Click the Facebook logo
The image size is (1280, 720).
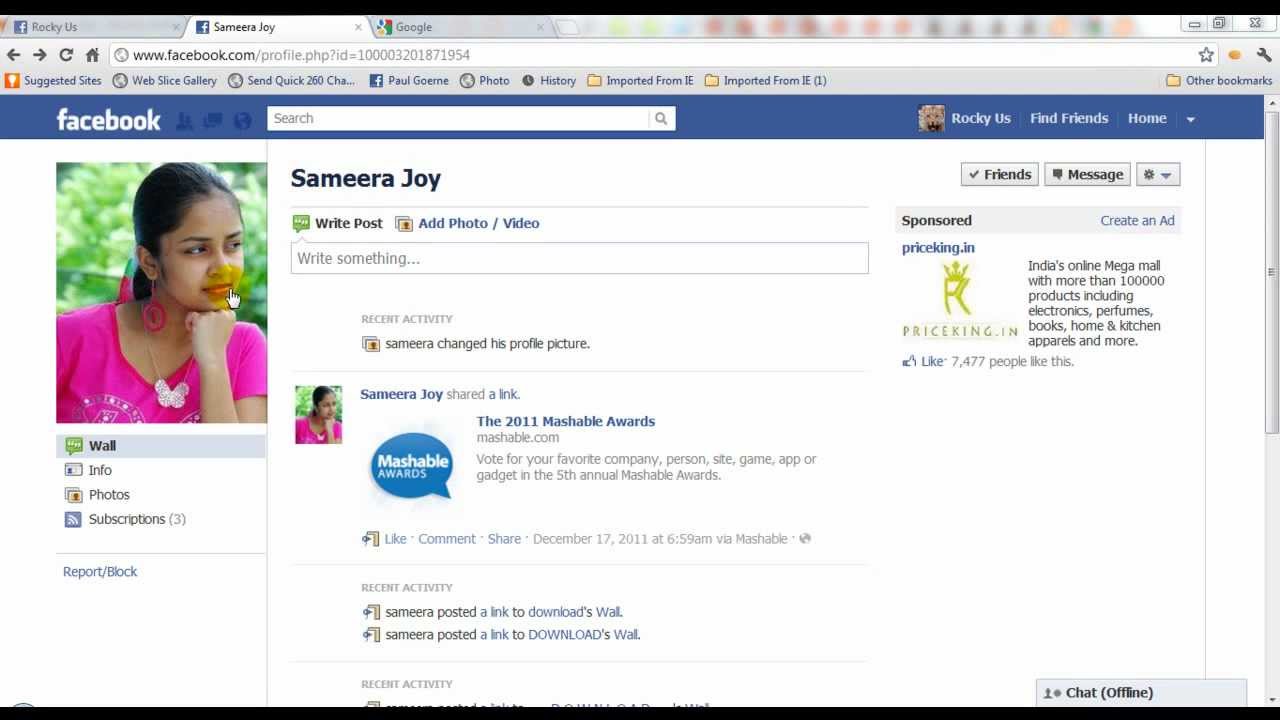(108, 120)
